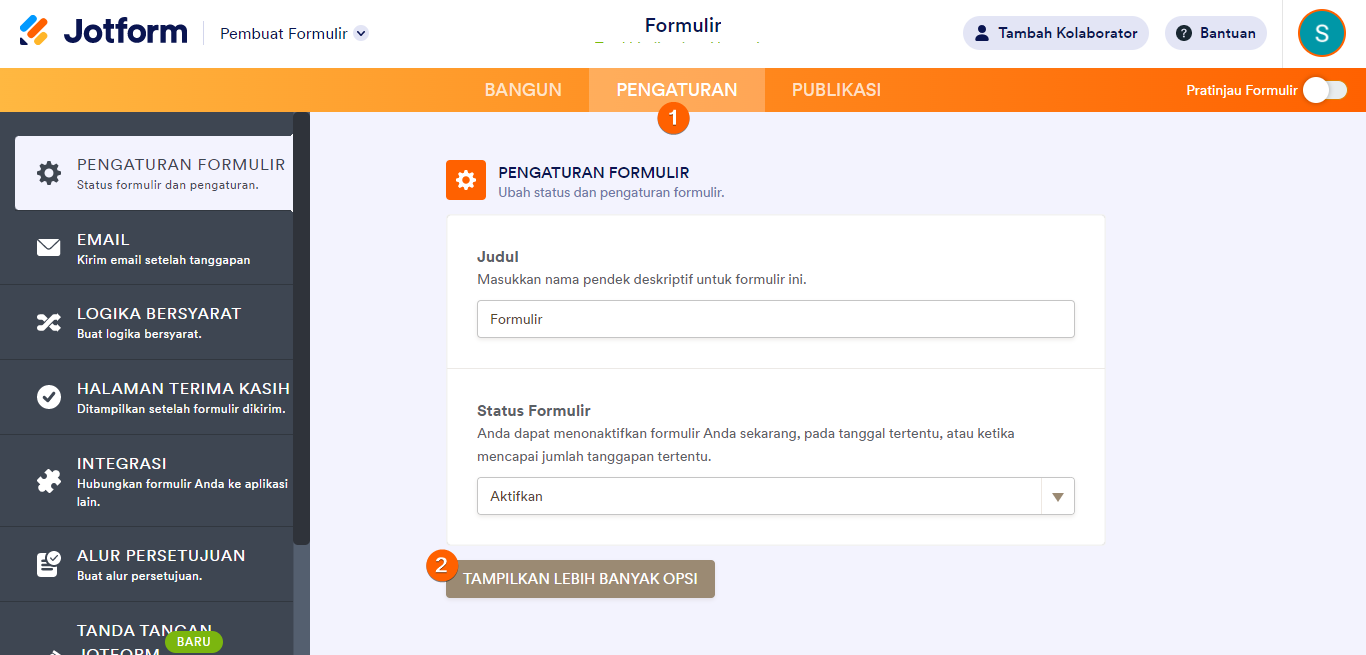Switch to the Publikasi tab
This screenshot has width=1366, height=655.
click(836, 90)
